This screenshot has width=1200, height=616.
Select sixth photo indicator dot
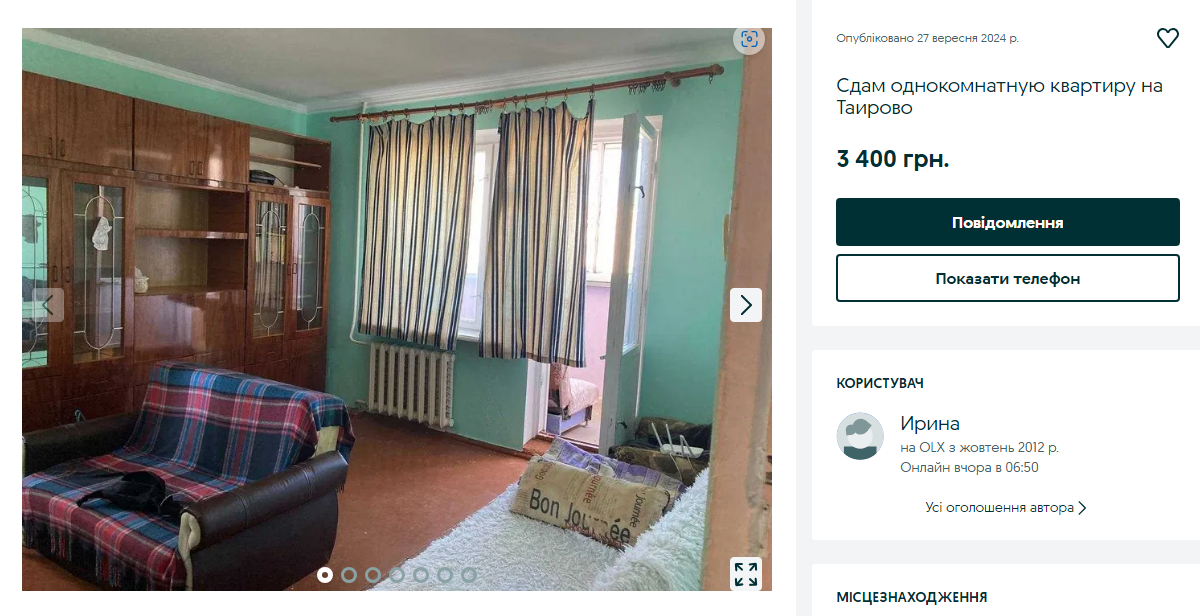[445, 575]
